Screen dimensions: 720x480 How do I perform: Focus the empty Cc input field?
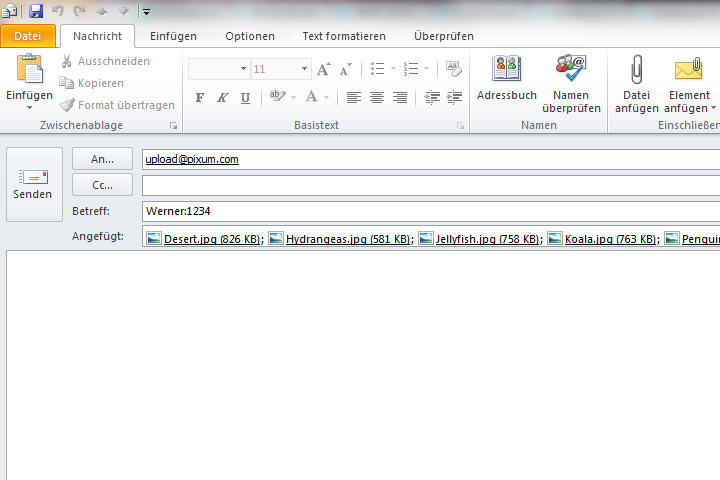[x=431, y=186]
